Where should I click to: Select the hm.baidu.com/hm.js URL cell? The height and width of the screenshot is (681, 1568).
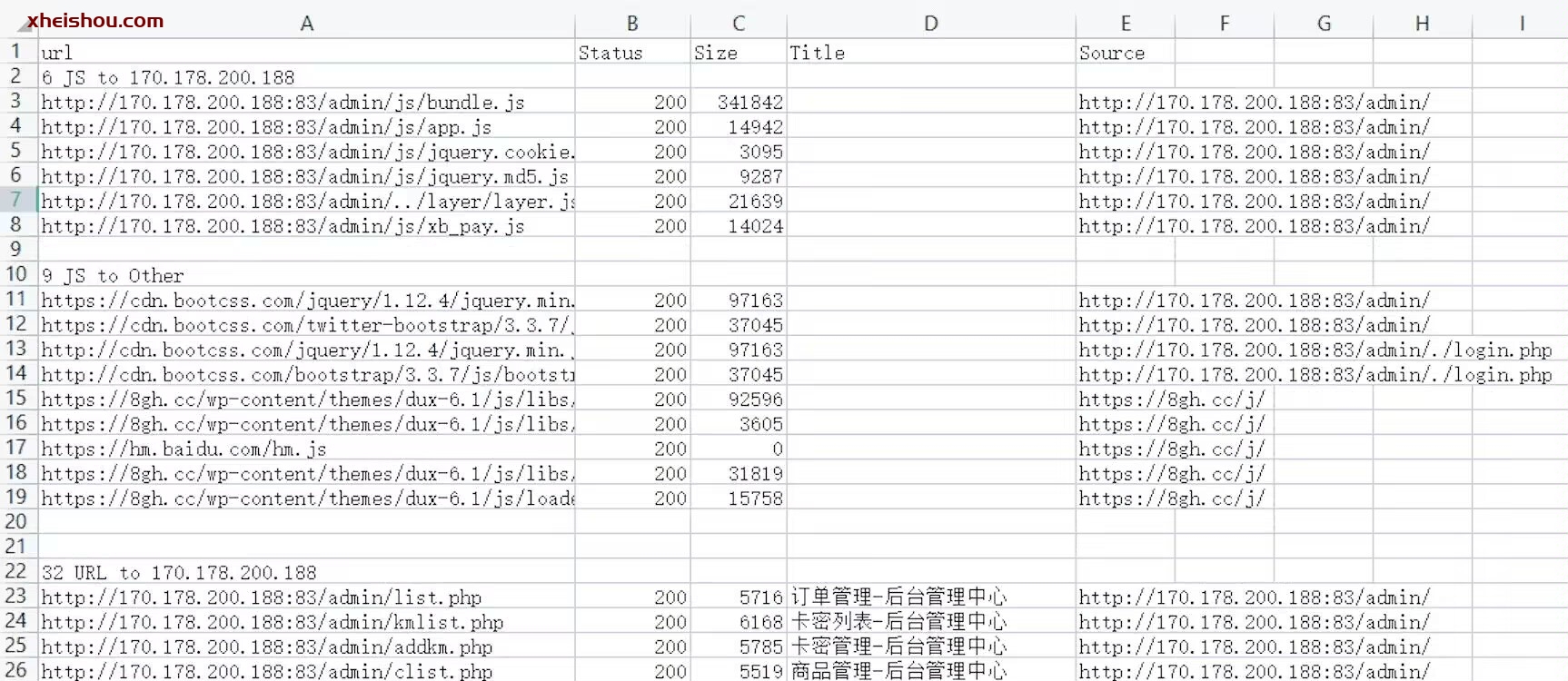click(x=306, y=449)
